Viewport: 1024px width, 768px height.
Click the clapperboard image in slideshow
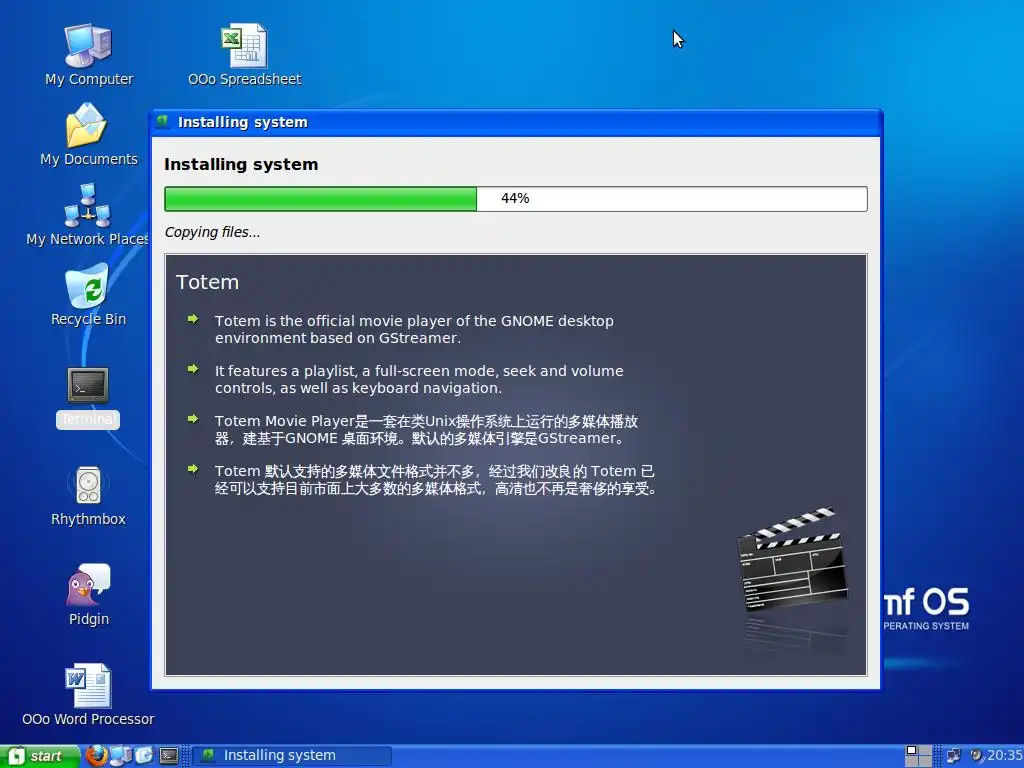tap(792, 558)
